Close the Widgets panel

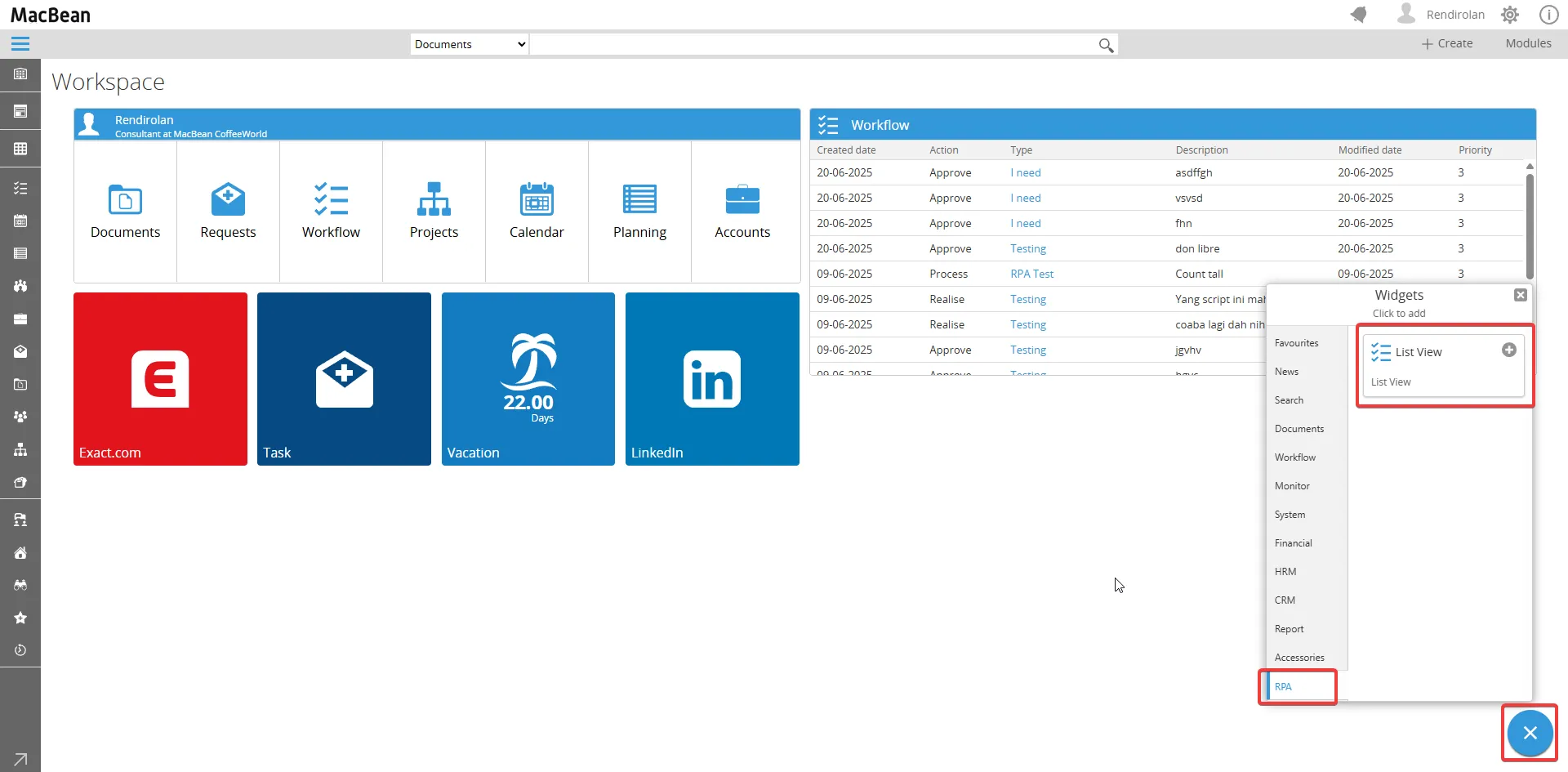[x=1520, y=295]
